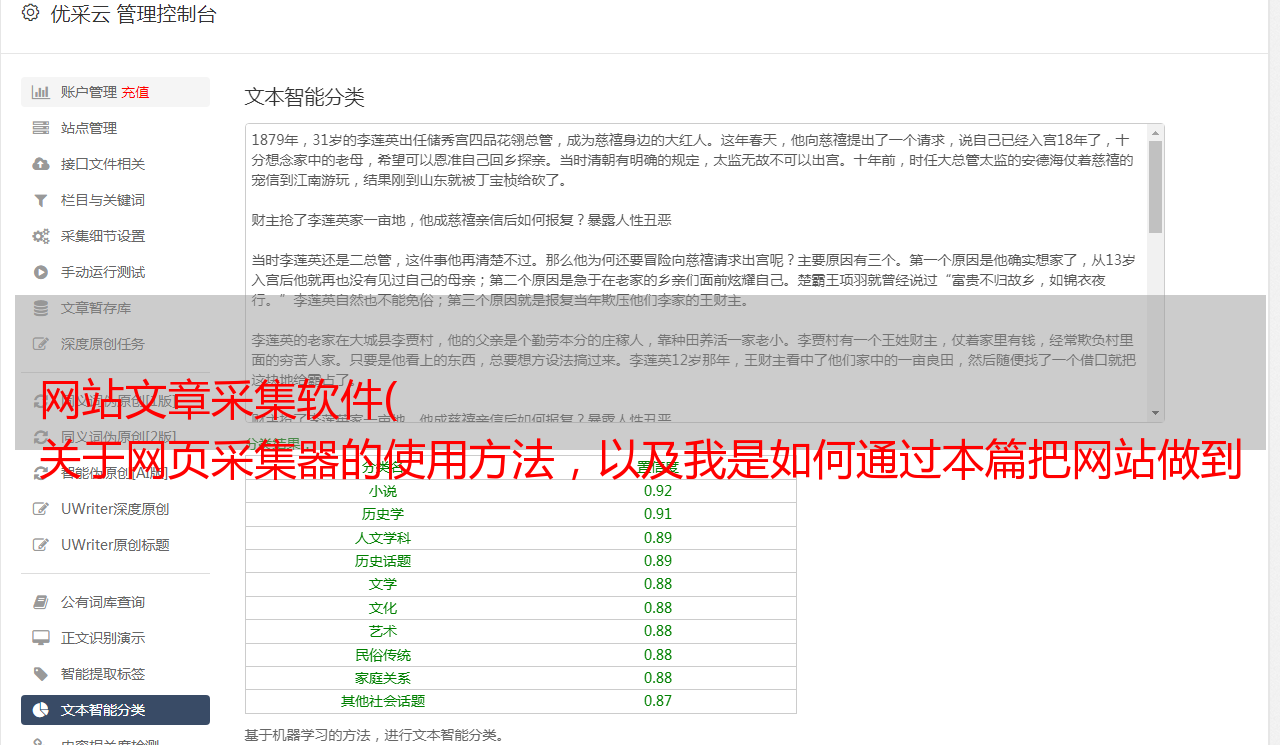Open UWriter原创标题 sidebar entry
1280x745 pixels.
[115, 545]
